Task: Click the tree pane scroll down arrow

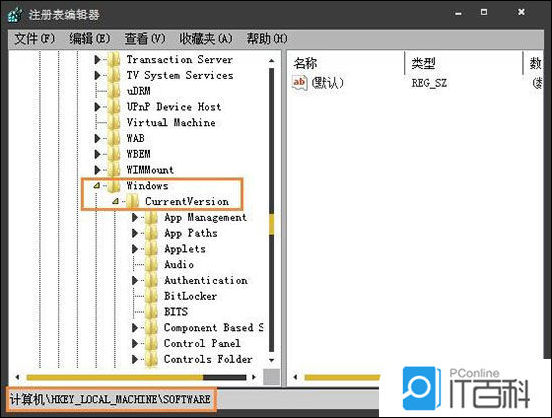Action: pyautogui.click(x=271, y=360)
